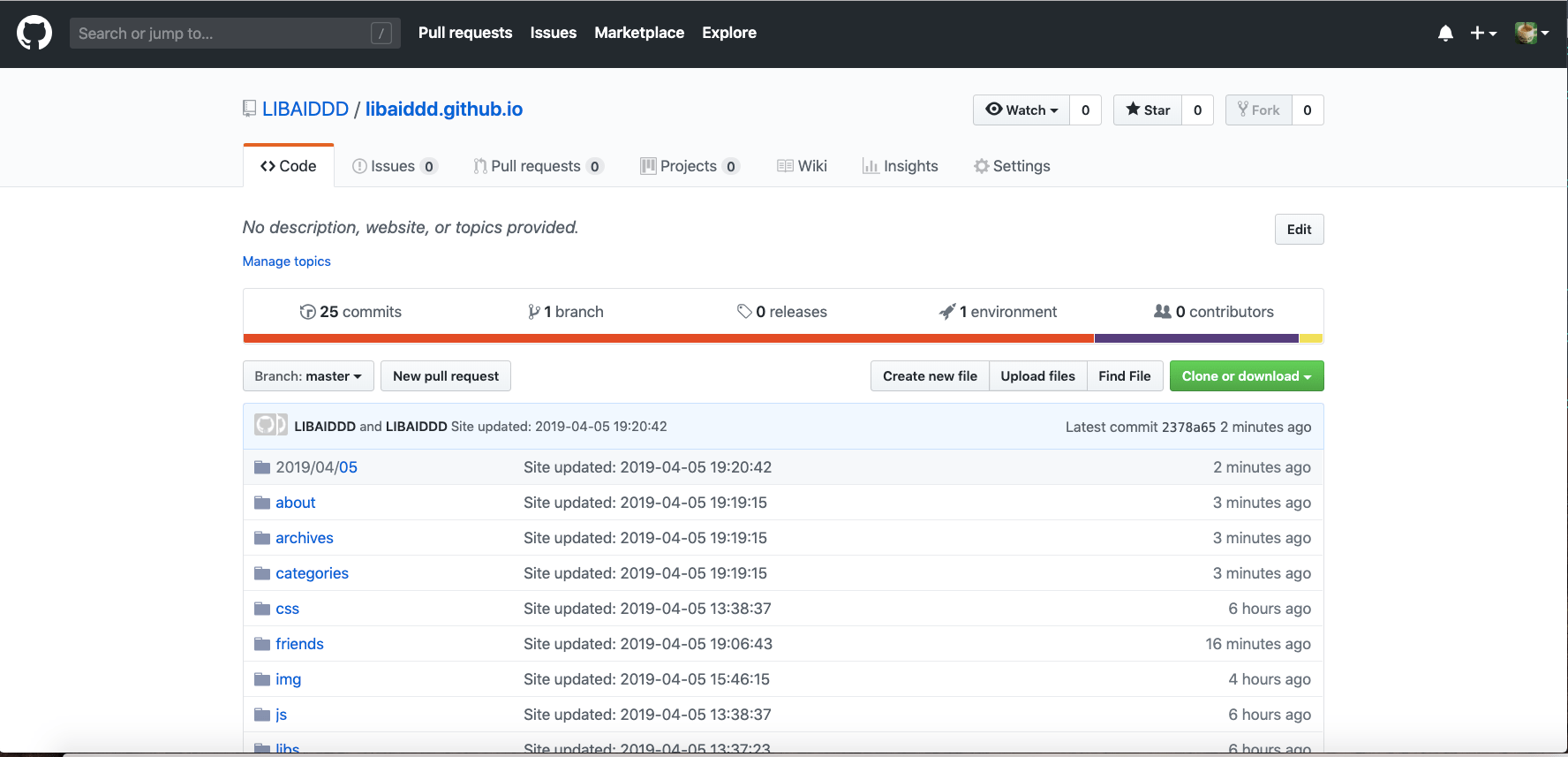Open the Settings tab

(x=1012, y=166)
